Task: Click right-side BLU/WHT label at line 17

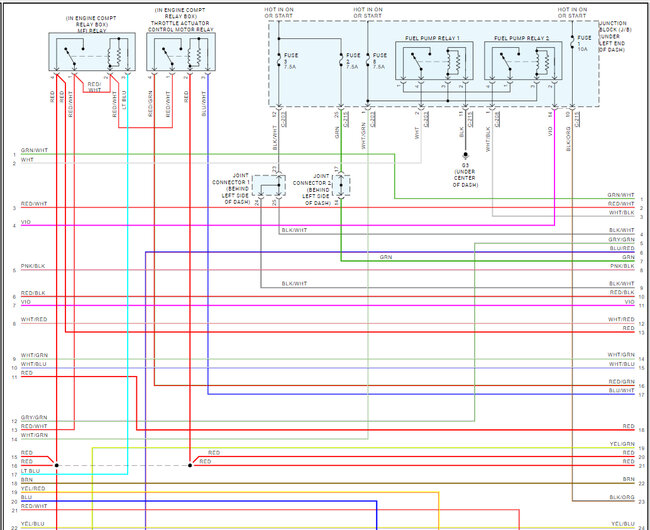Action: pos(622,391)
